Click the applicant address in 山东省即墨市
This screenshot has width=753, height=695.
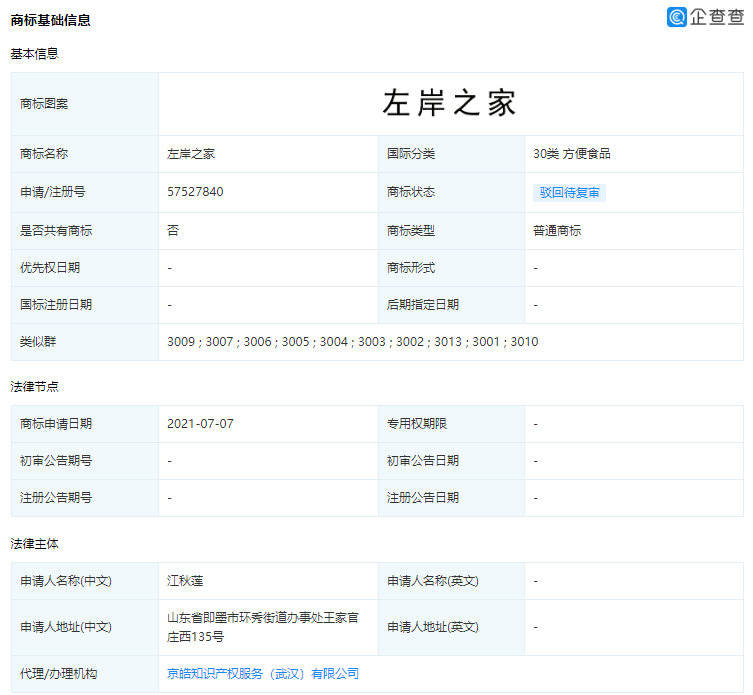[263, 627]
